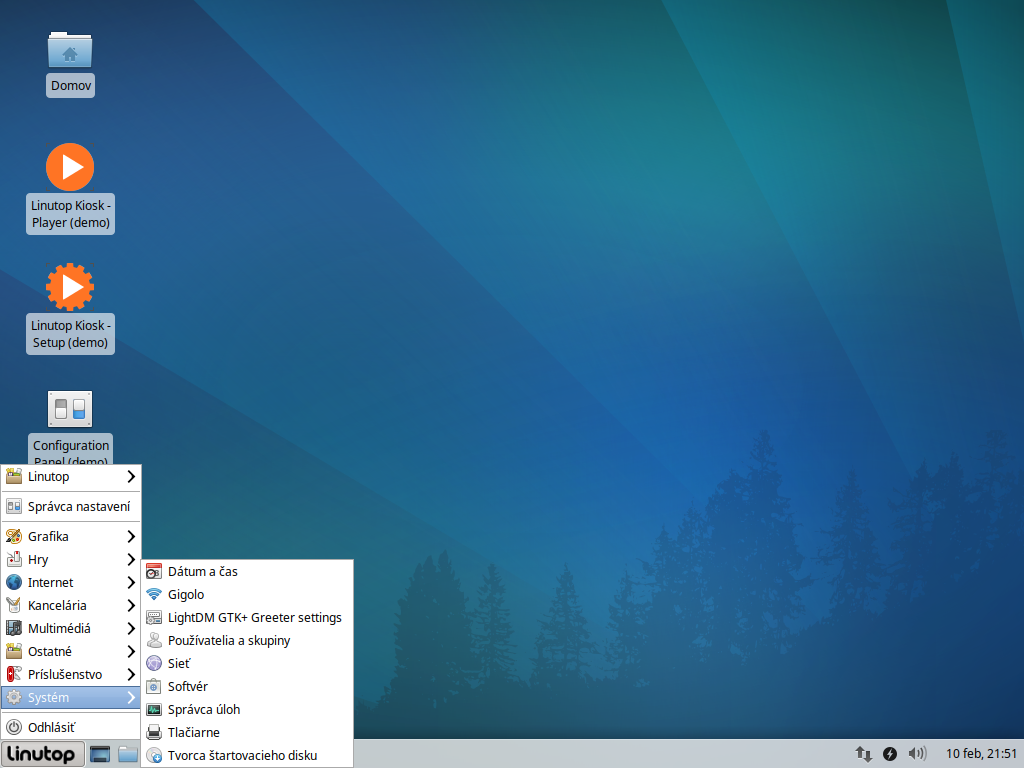1024x768 pixels.
Task: Click the pencil cup icon beside Kancelária
Action: (x=14, y=605)
